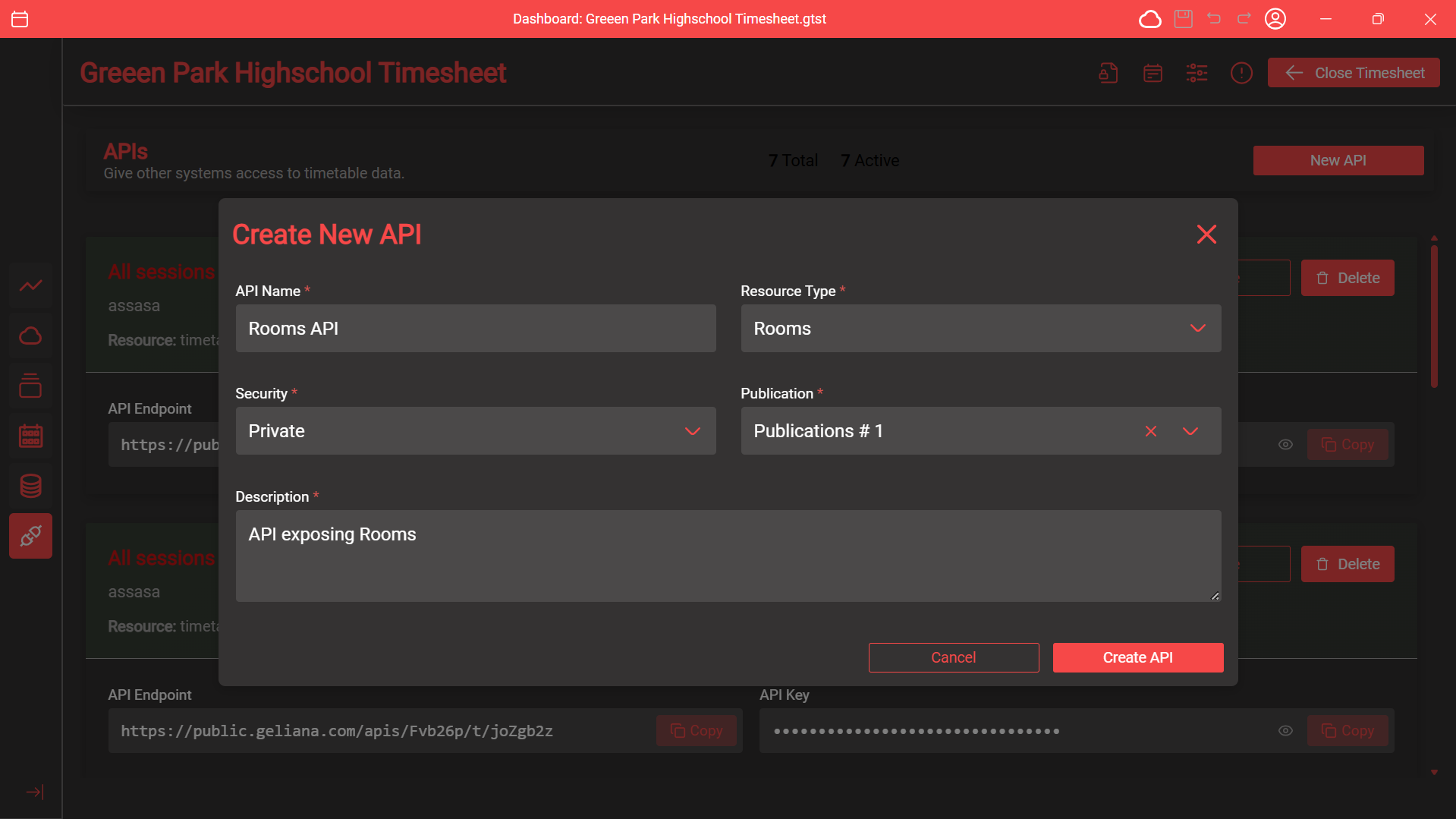Cancel the Create New API dialog
The image size is (1456, 819).
(953, 657)
